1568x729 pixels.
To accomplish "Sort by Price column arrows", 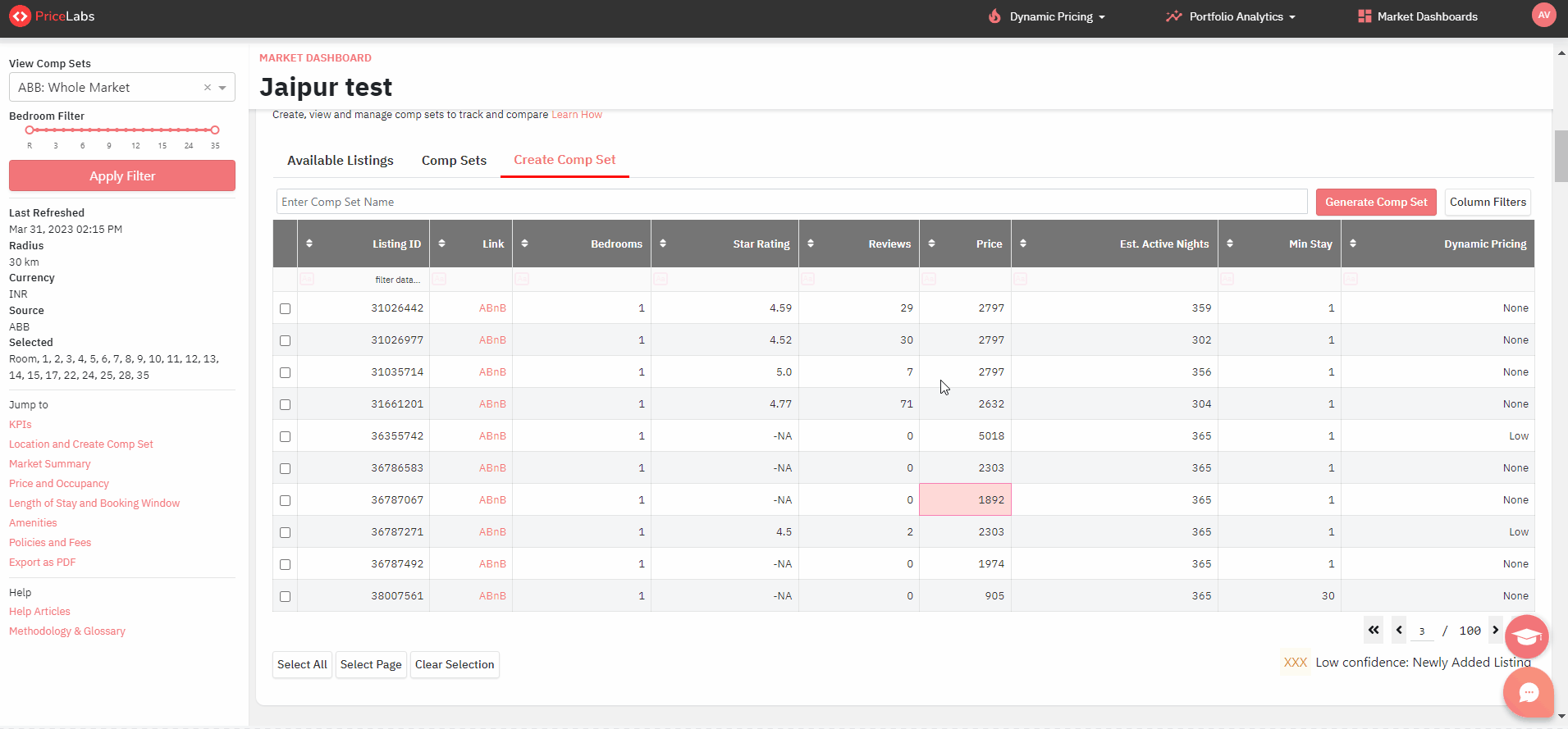I will pos(932,244).
